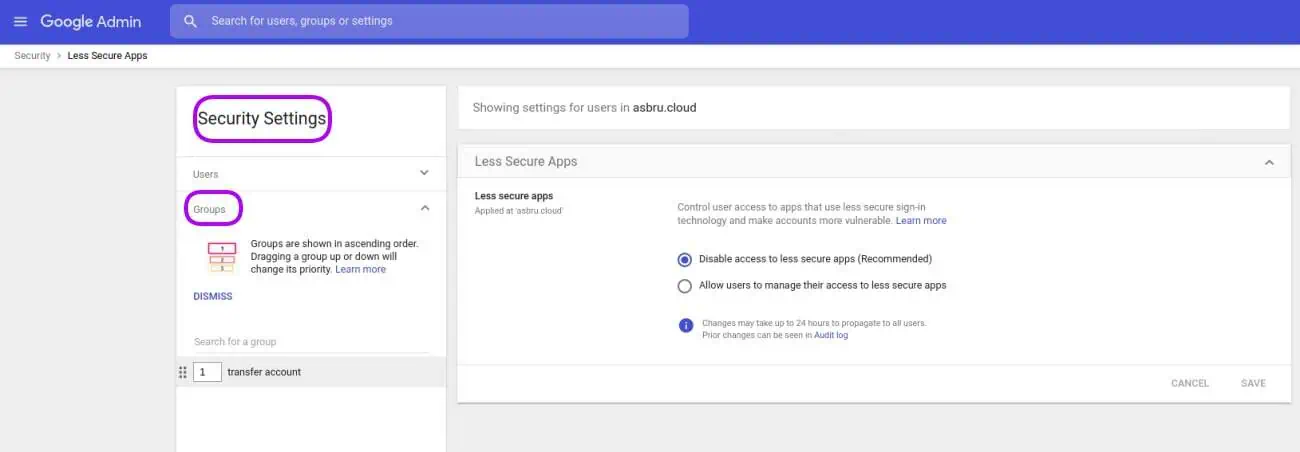
Task: Click the search magnifier icon
Action: 190,21
